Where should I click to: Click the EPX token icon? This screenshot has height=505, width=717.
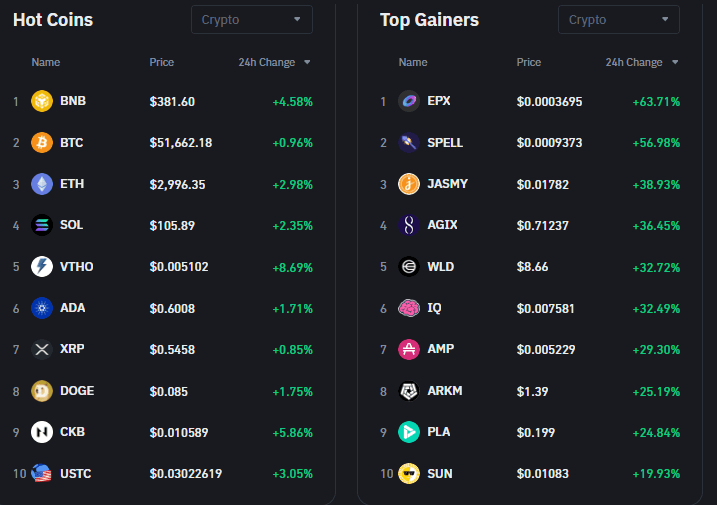pyautogui.click(x=409, y=101)
